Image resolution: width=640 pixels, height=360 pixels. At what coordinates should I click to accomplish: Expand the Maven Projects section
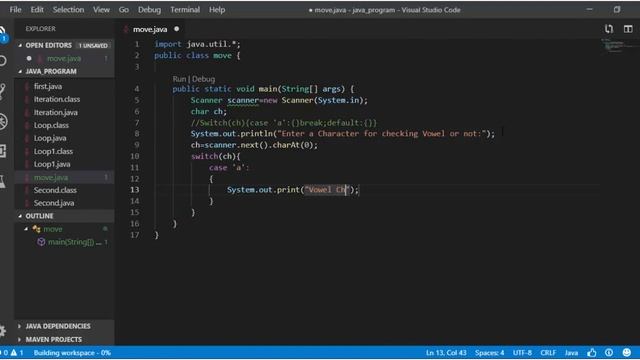(x=53, y=339)
